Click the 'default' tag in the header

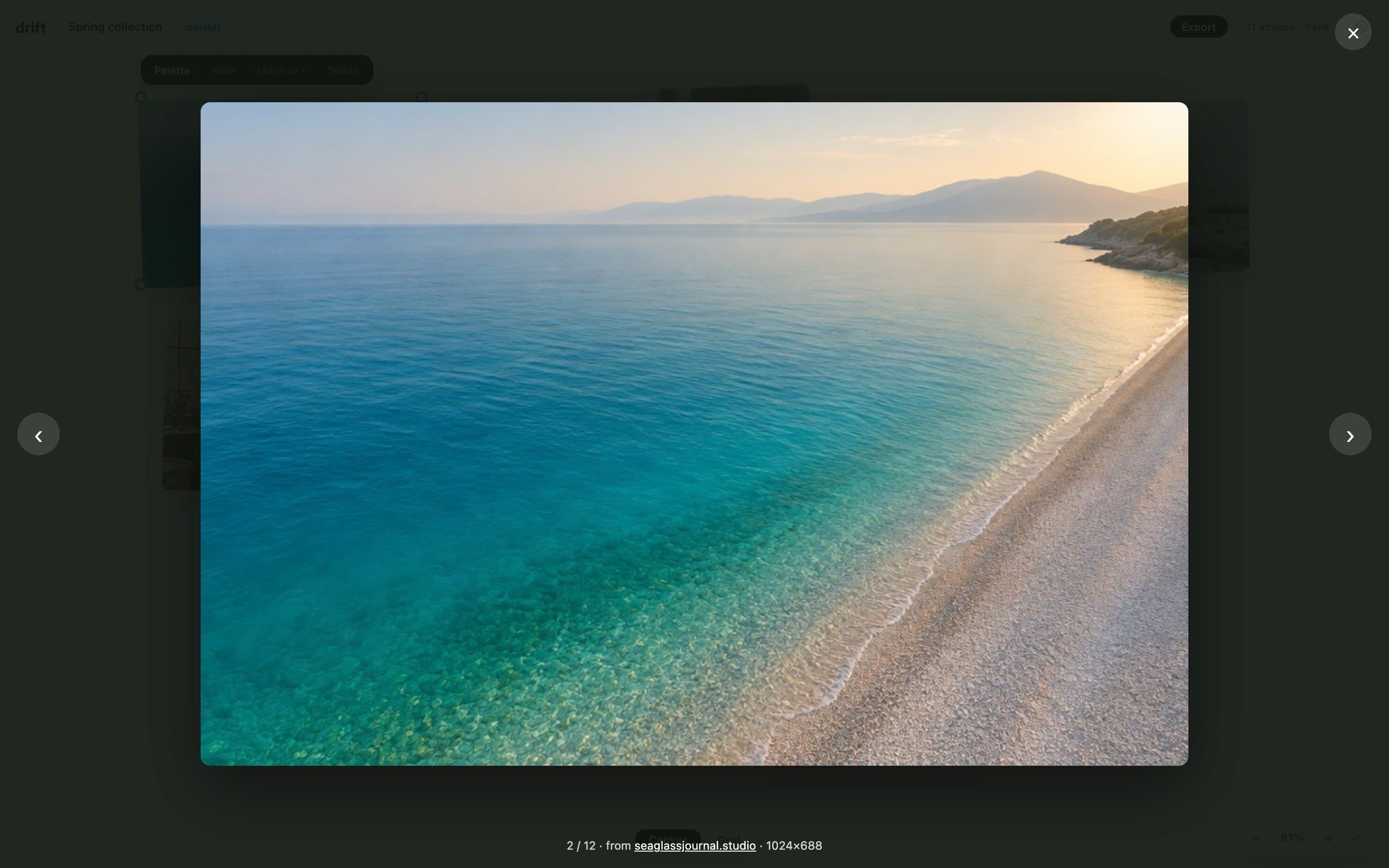203,27
